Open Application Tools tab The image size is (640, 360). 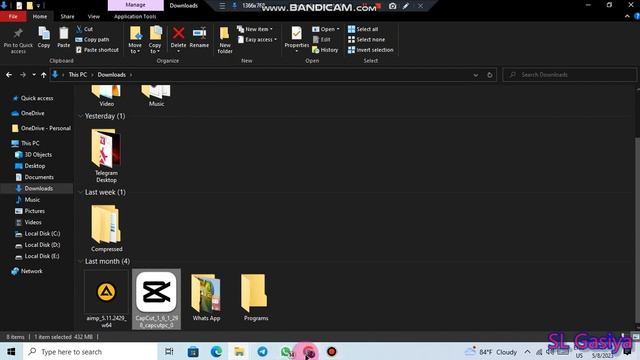[135, 16]
